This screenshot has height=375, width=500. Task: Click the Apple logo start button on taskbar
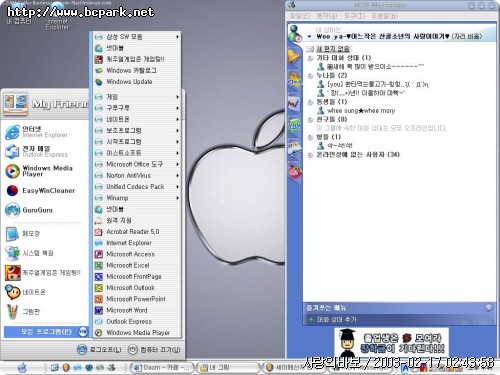pyautogui.click(x=22, y=368)
